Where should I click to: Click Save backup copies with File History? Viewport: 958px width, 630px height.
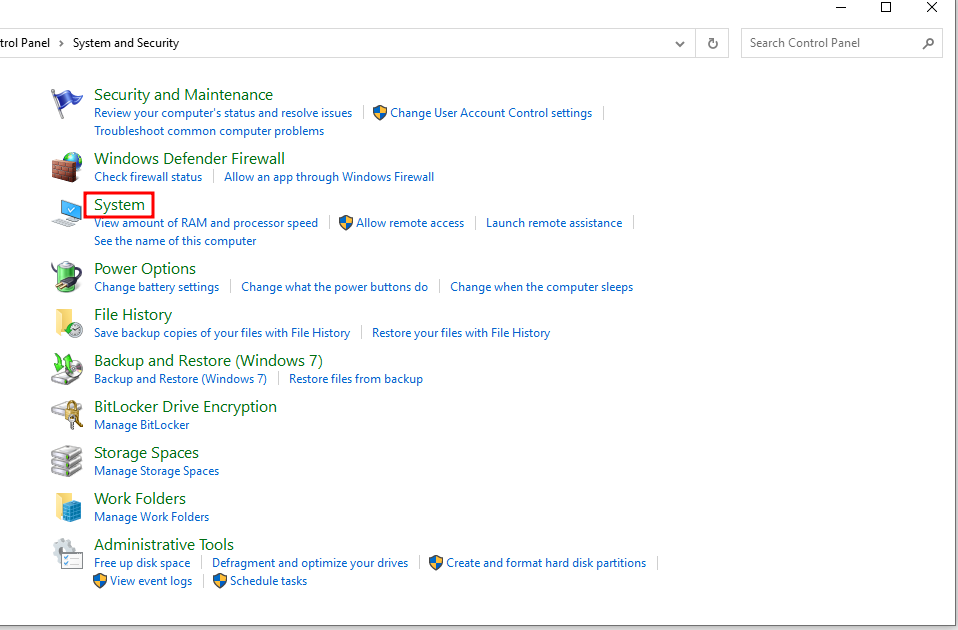[222, 333]
